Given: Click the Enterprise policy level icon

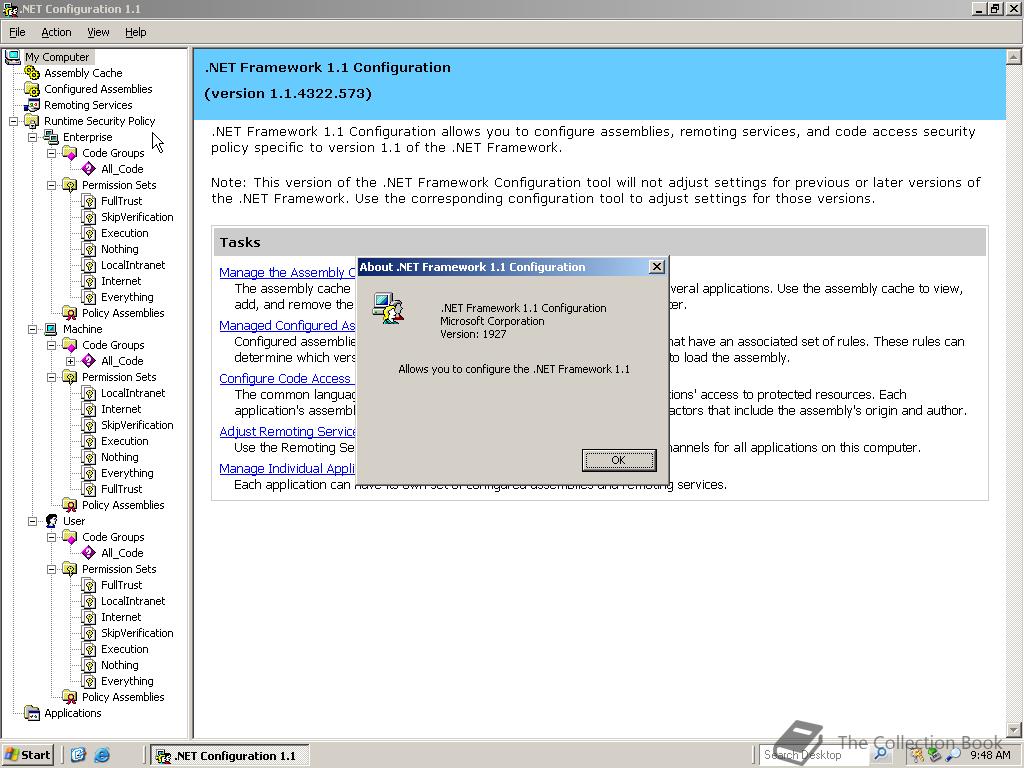Looking at the screenshot, I should (x=51, y=136).
